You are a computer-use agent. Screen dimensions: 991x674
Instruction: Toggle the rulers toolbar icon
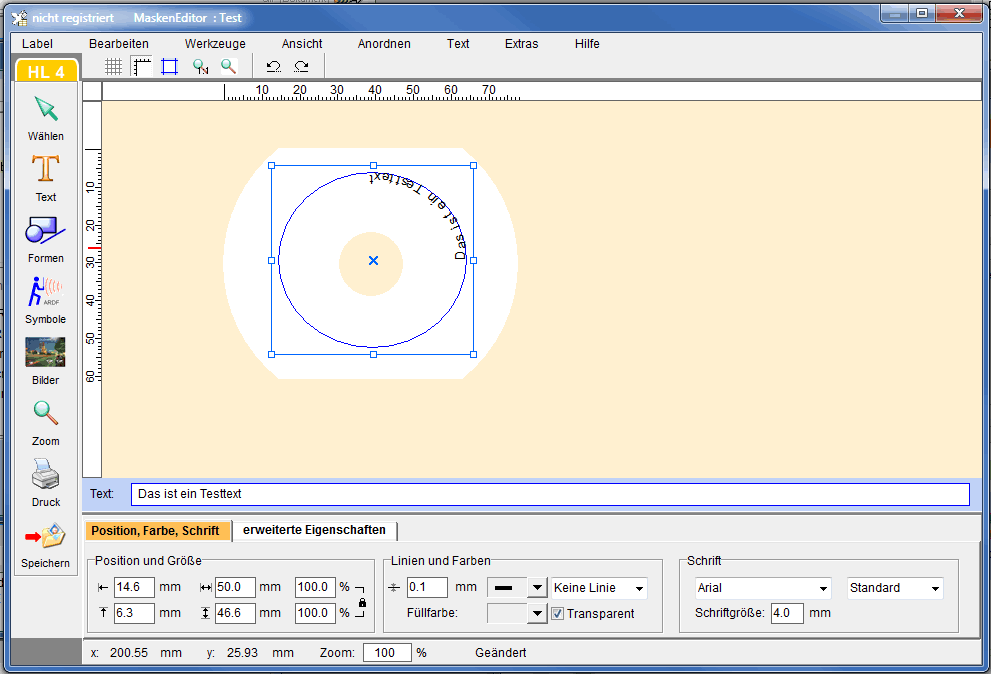point(142,66)
